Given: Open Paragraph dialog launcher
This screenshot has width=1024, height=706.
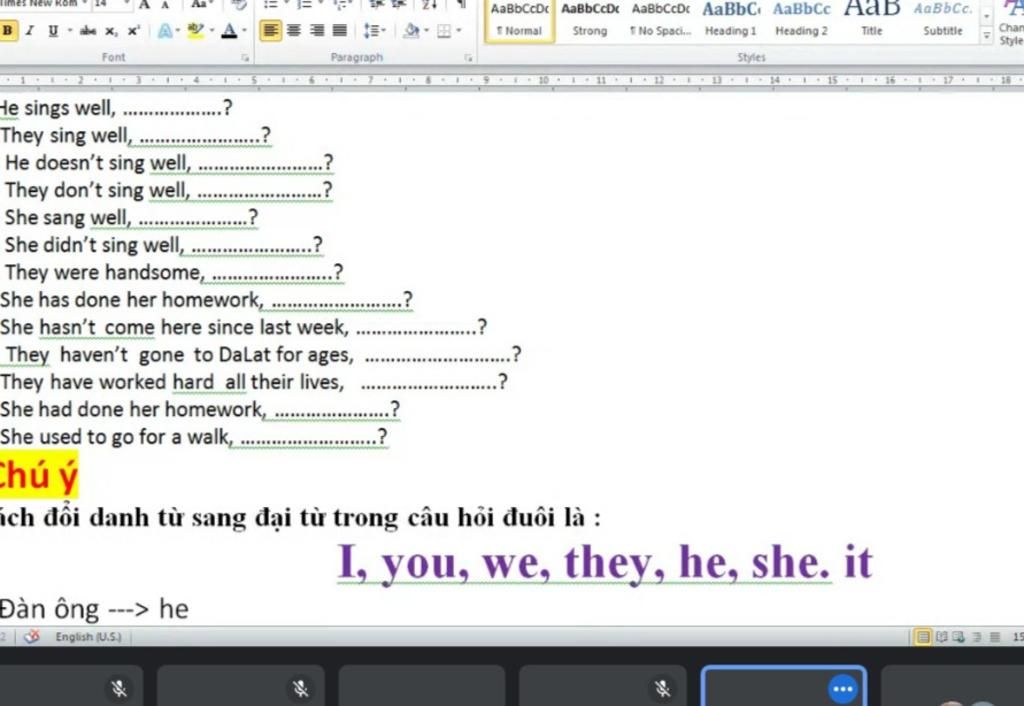Looking at the screenshot, I should [x=468, y=58].
